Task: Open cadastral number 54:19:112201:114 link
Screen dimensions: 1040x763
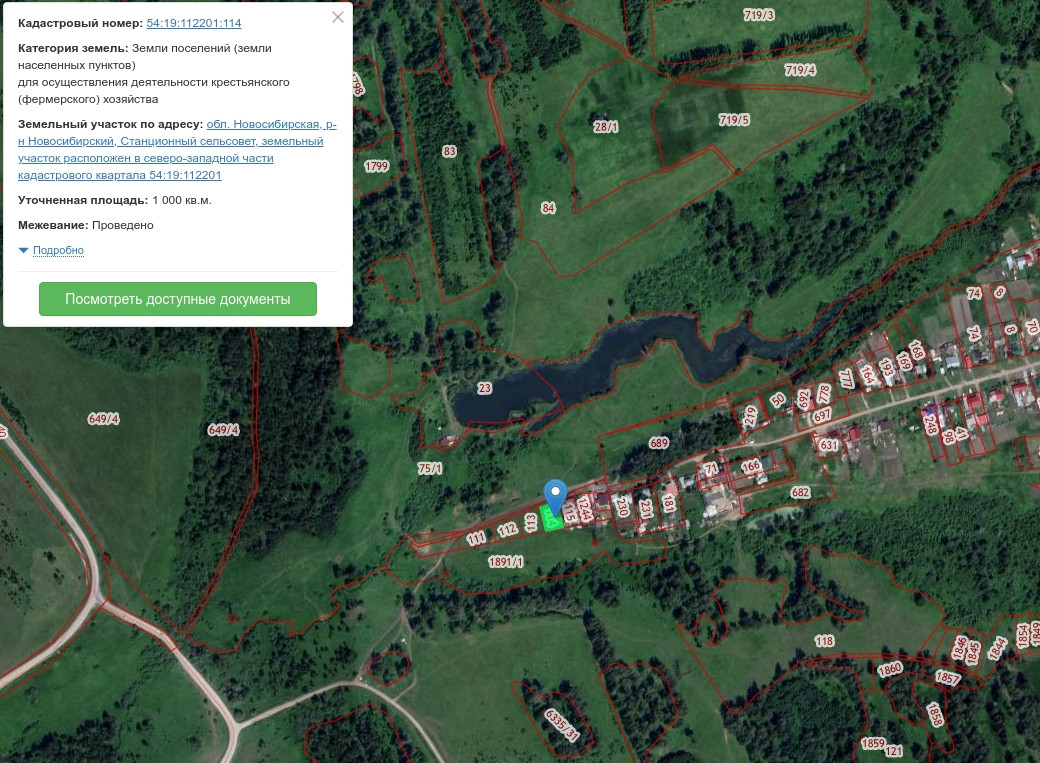Action: point(194,23)
